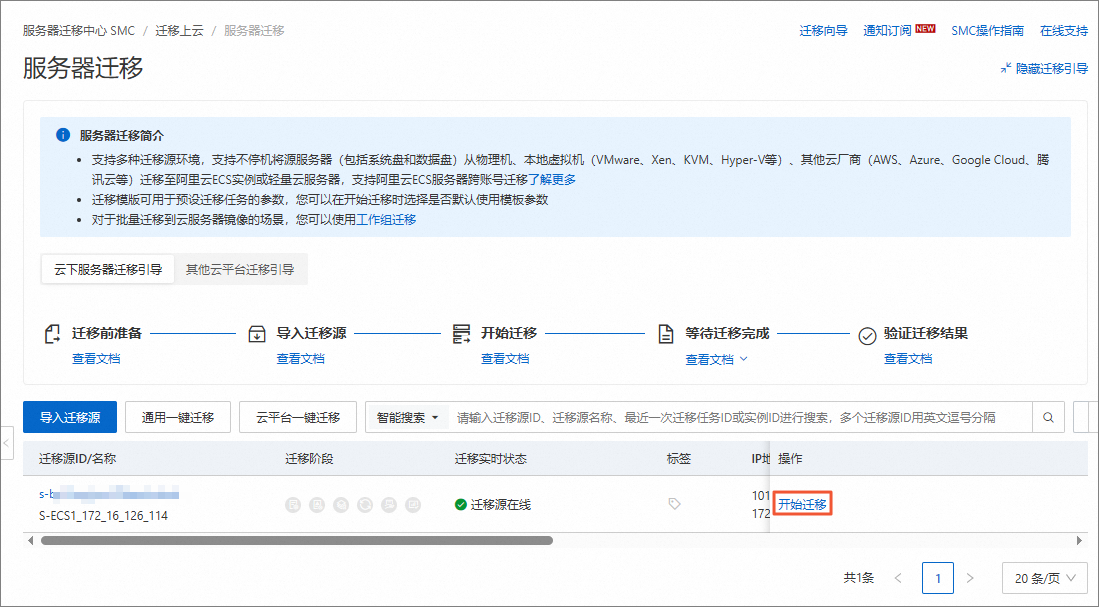The width and height of the screenshot is (1099, 607).
Task: Click the 迁移阶段 column header
Action: [x=309, y=458]
